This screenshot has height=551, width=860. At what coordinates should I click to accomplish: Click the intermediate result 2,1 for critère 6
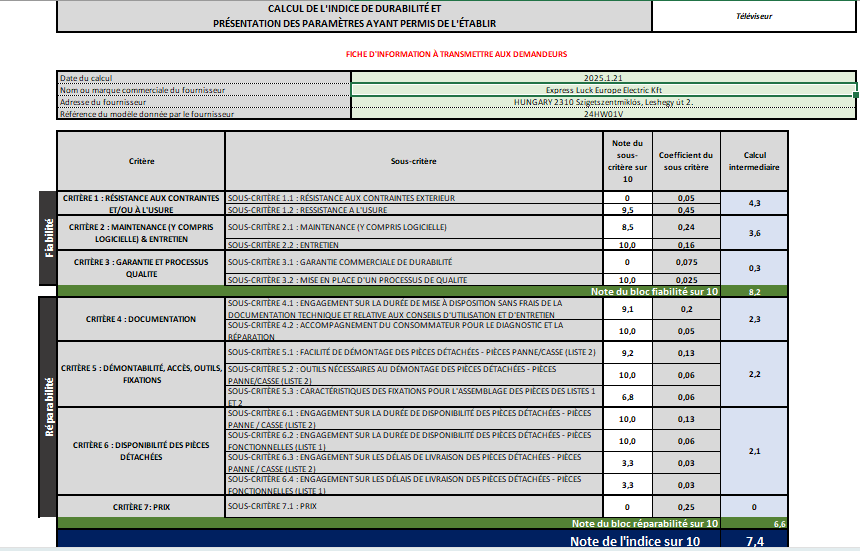pyautogui.click(x=754, y=451)
